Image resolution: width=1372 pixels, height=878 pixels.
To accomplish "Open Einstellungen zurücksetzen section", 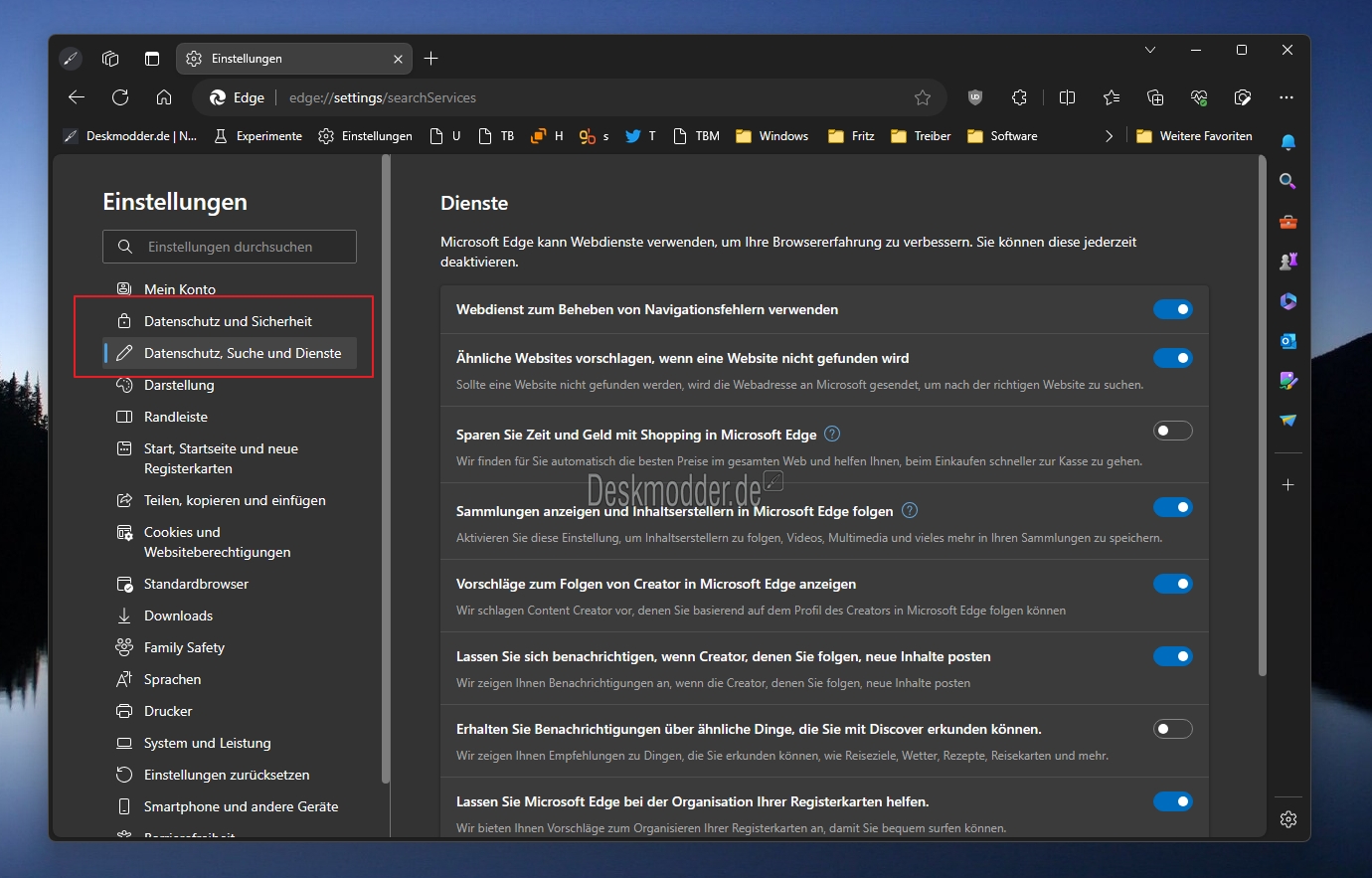I will coord(230,775).
